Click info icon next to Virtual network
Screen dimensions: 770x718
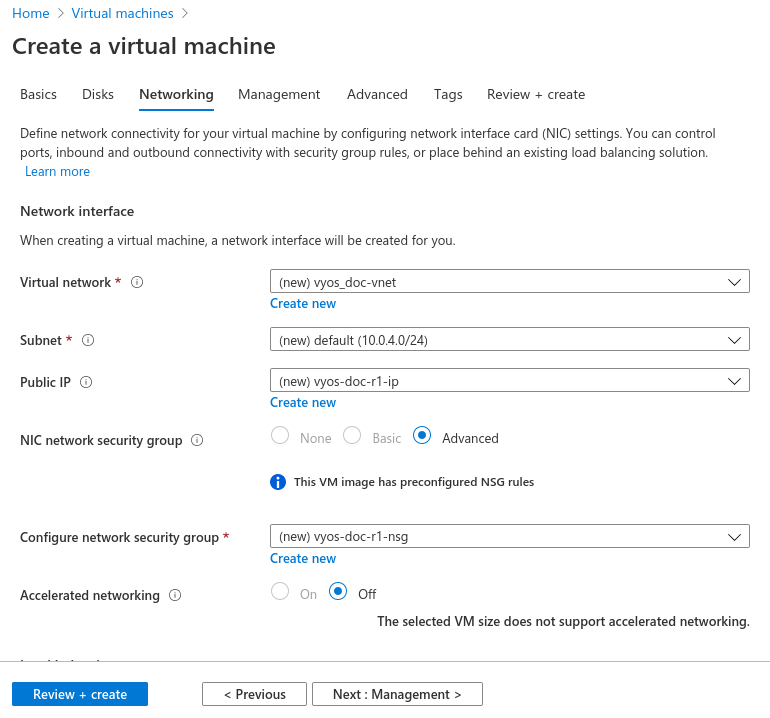pyautogui.click(x=137, y=283)
